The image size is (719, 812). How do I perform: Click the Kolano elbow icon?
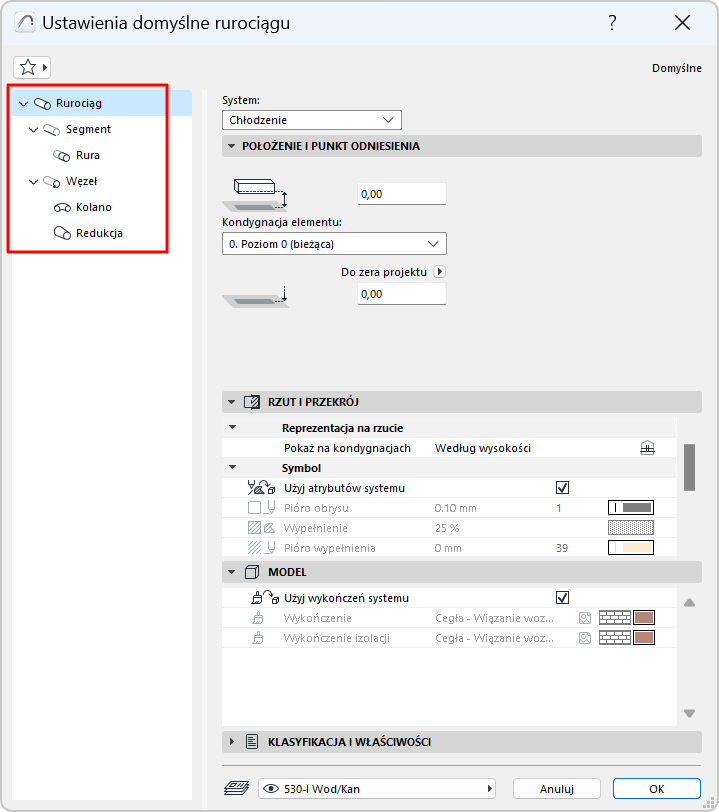pyautogui.click(x=62, y=208)
